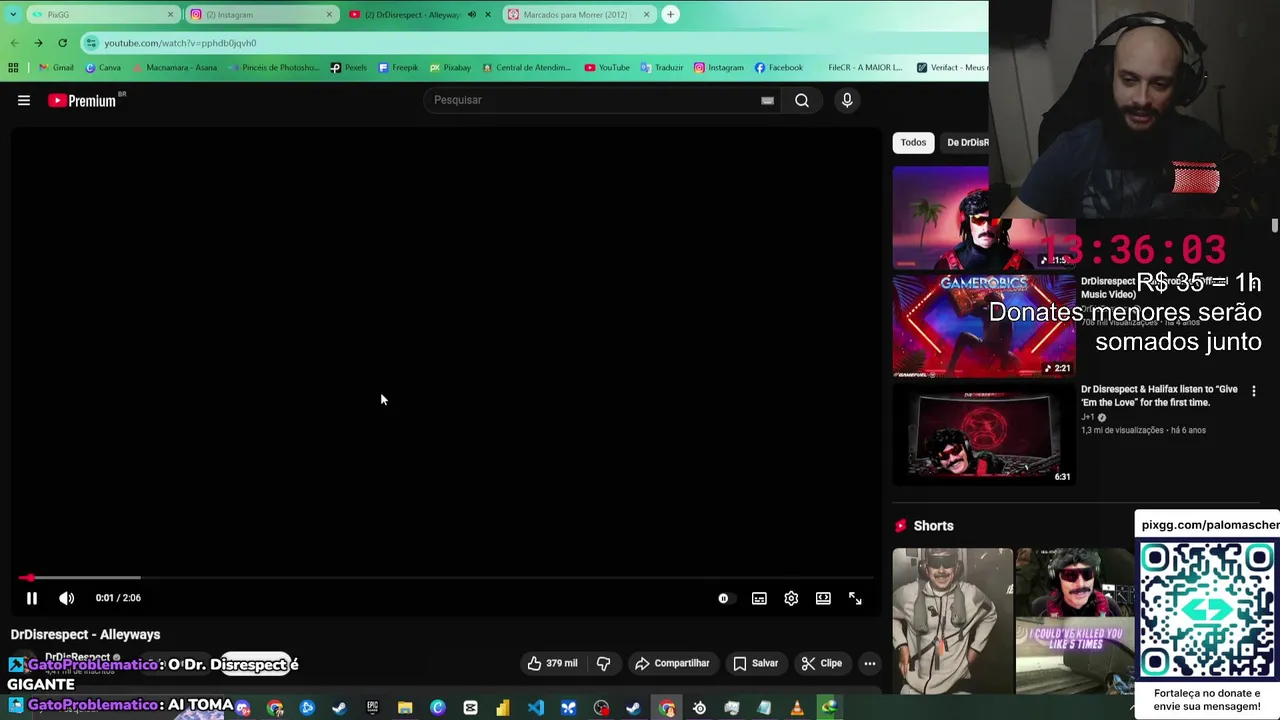Open CapCut from the taskbar
The width and height of the screenshot is (1280, 720).
[470, 708]
